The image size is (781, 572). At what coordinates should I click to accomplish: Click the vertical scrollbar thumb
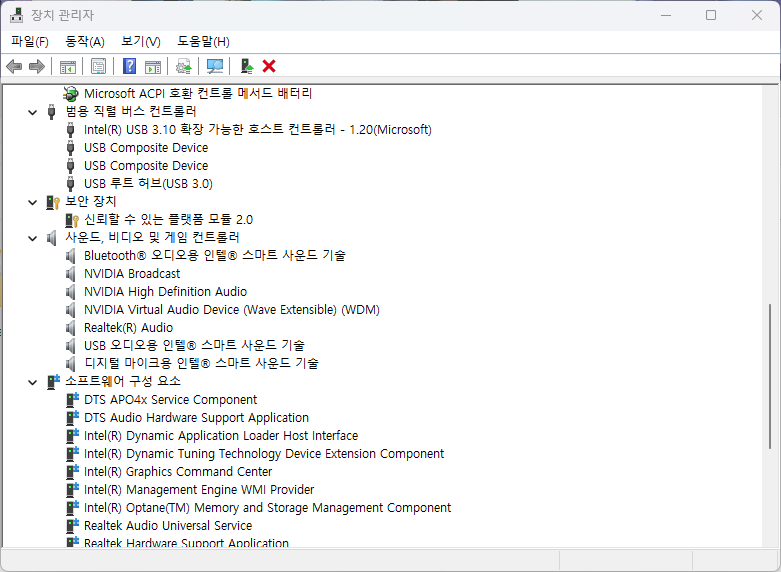pyautogui.click(x=771, y=376)
